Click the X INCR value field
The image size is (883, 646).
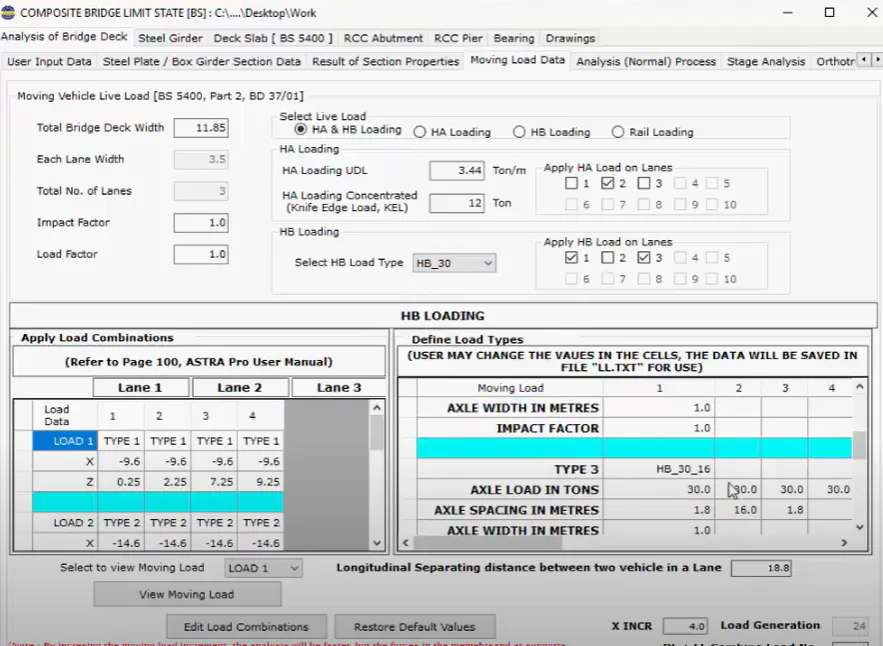(x=685, y=626)
